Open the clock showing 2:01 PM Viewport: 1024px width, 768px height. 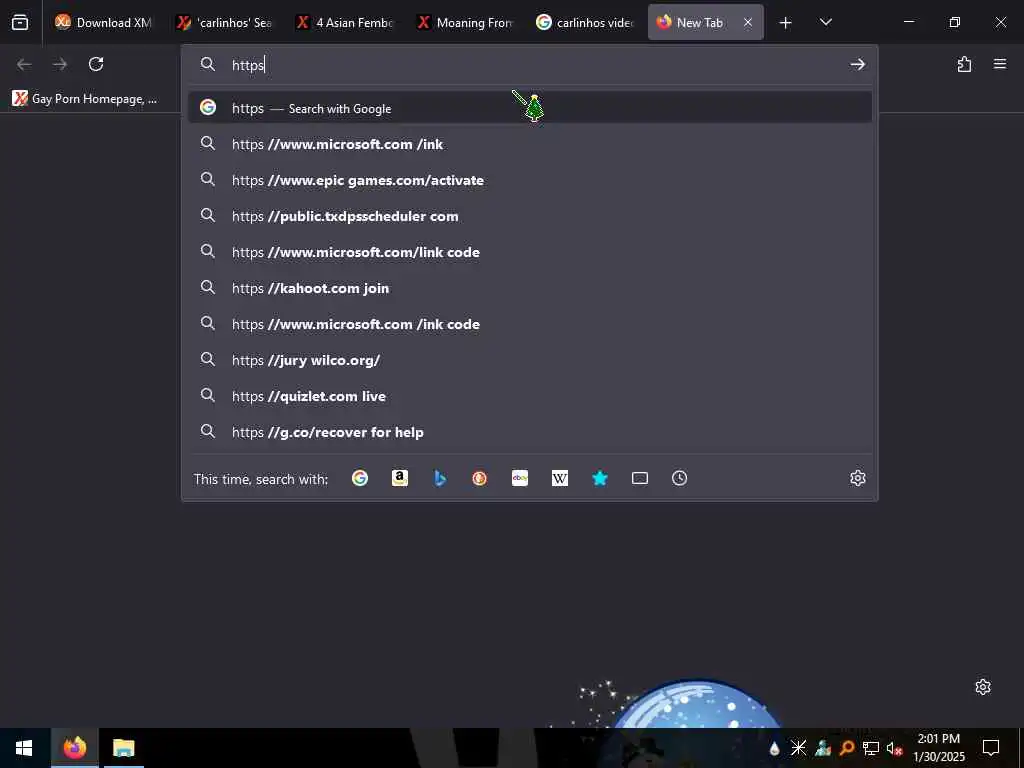pyautogui.click(x=938, y=748)
